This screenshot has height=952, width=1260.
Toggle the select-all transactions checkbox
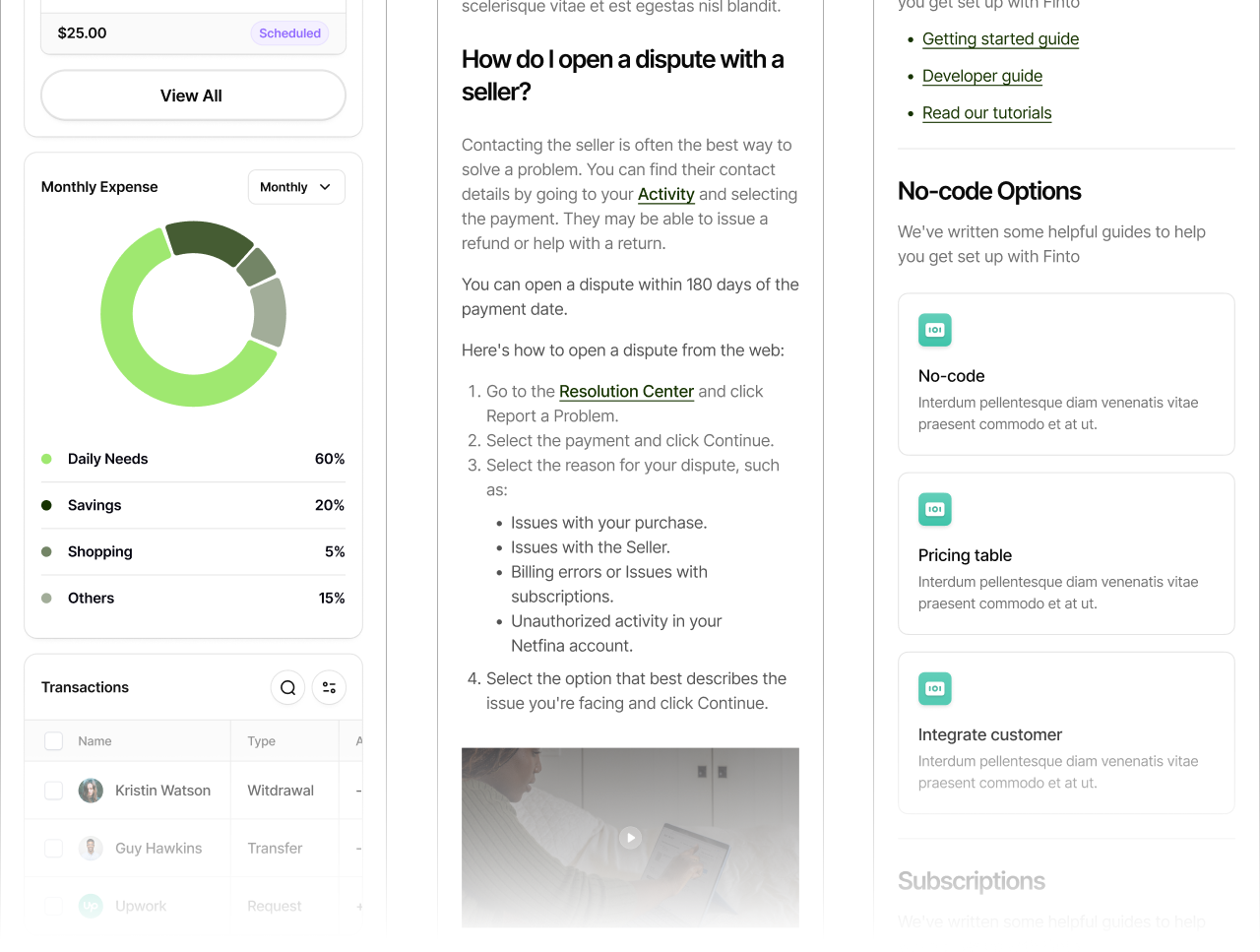click(x=54, y=741)
